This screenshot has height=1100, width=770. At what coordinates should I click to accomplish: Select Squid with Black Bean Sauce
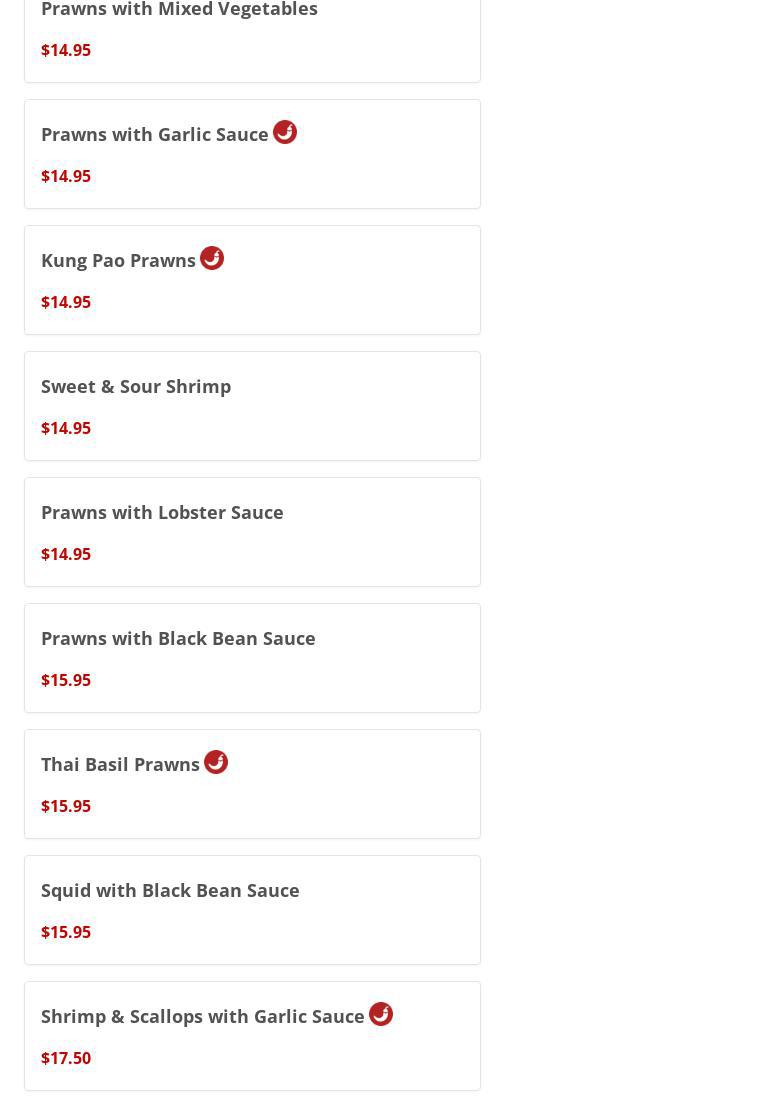click(x=170, y=890)
